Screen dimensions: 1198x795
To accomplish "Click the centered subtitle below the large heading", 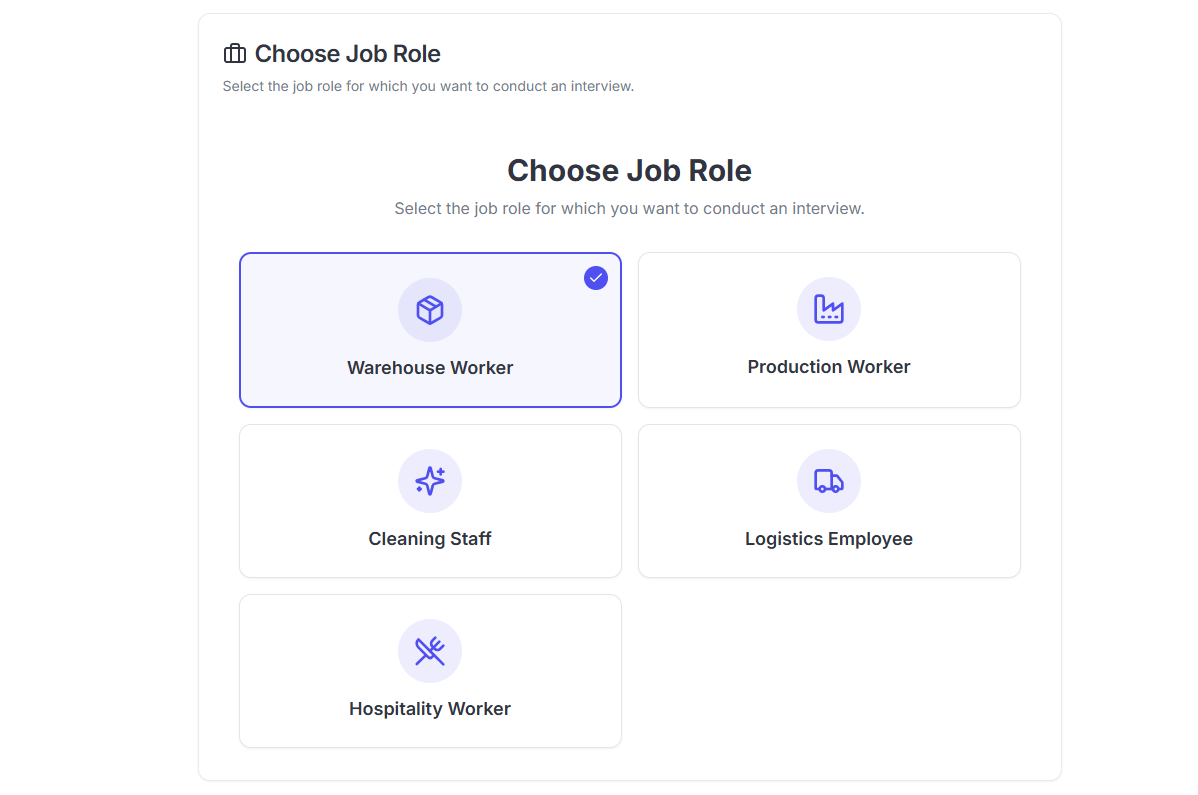I will (629, 209).
